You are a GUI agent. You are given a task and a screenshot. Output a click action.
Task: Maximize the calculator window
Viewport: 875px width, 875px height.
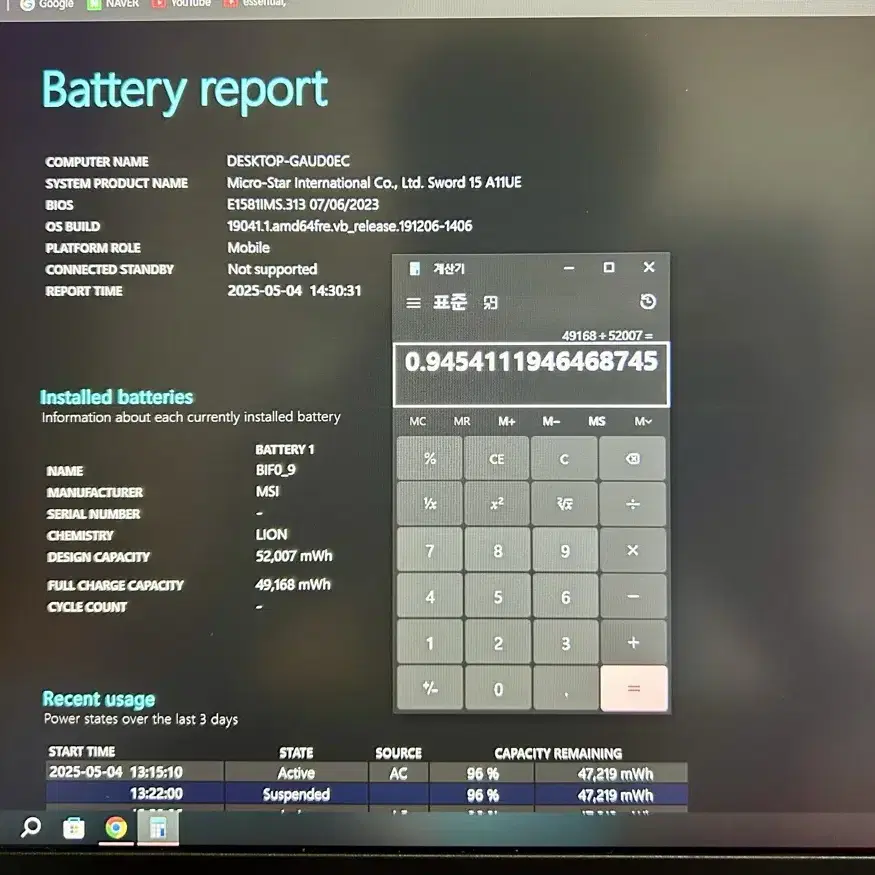point(609,268)
